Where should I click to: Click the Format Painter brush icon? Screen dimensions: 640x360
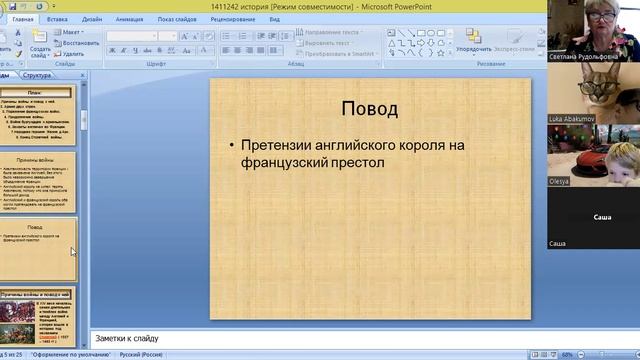(x=18, y=54)
